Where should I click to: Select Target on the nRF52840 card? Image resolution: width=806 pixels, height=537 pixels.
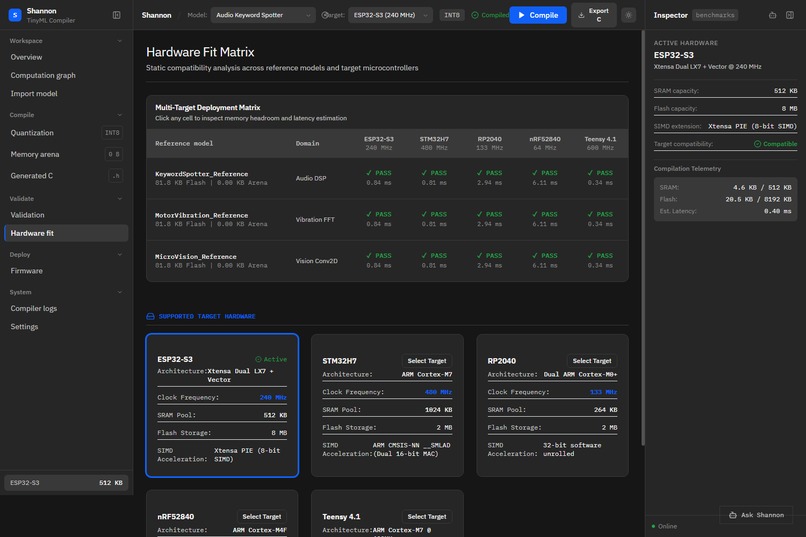point(262,516)
